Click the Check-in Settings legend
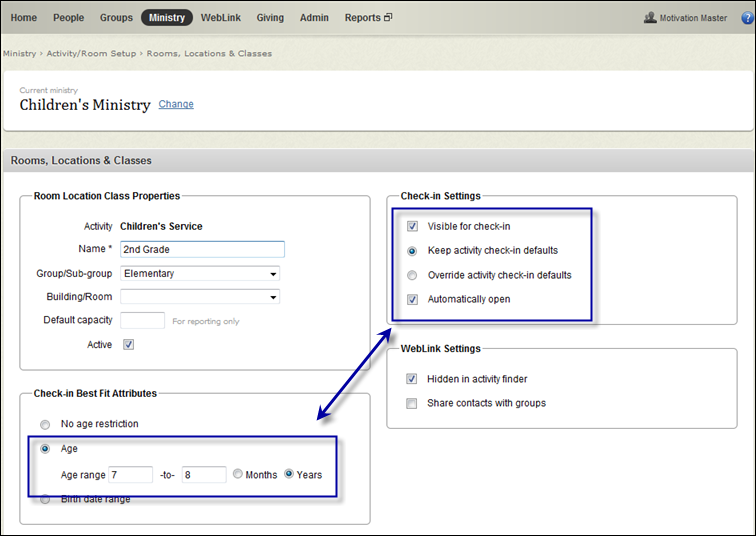Screen dimensions: 756x536 pos(441,196)
